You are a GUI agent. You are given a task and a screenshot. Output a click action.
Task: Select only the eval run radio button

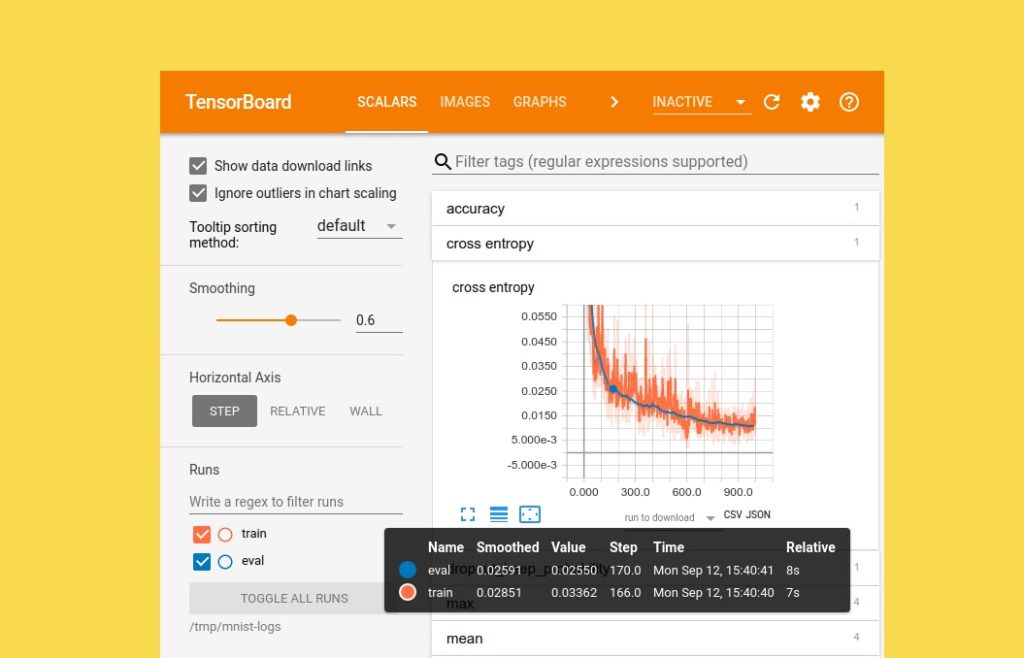click(x=225, y=561)
